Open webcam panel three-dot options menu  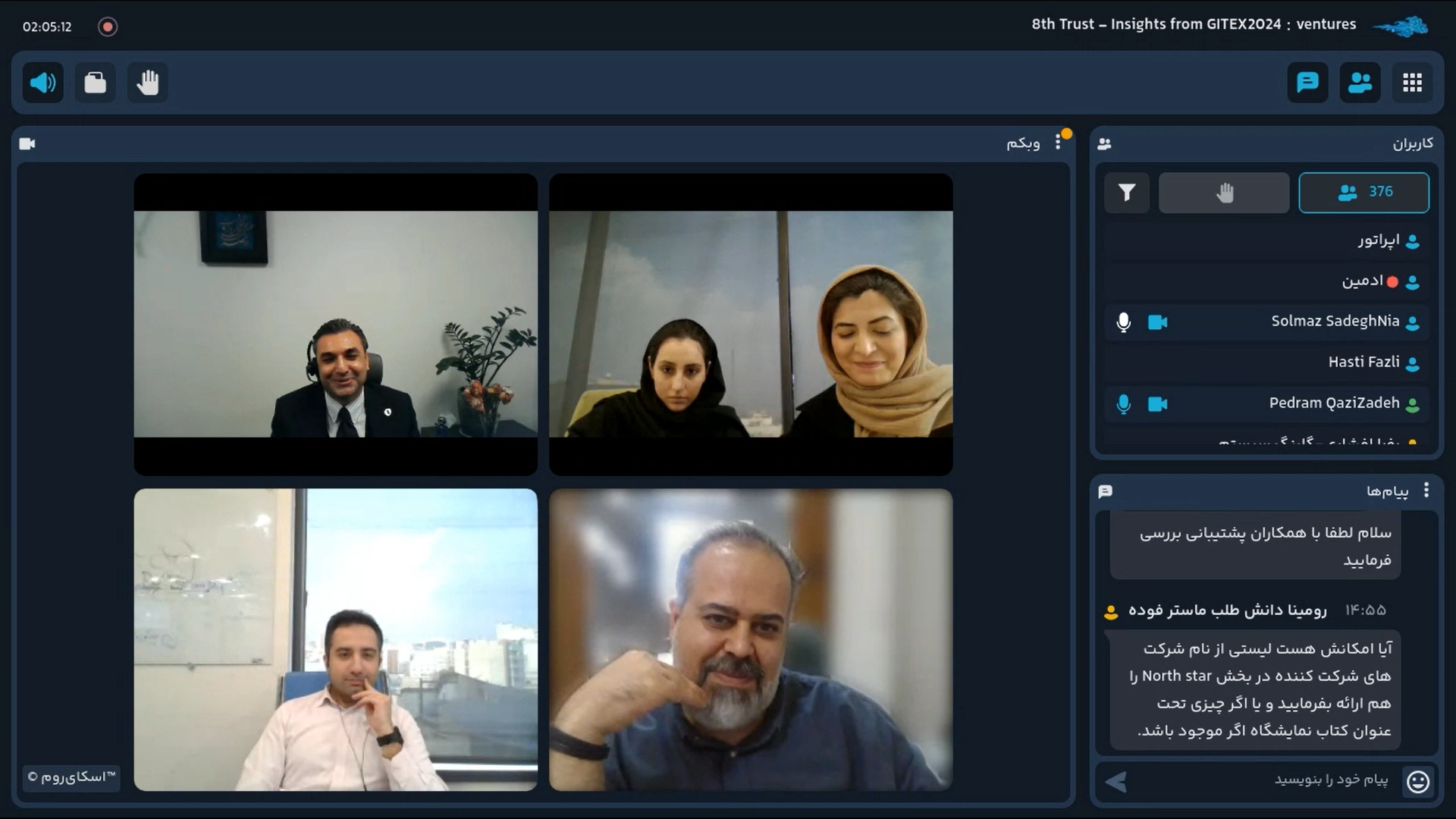[1058, 143]
